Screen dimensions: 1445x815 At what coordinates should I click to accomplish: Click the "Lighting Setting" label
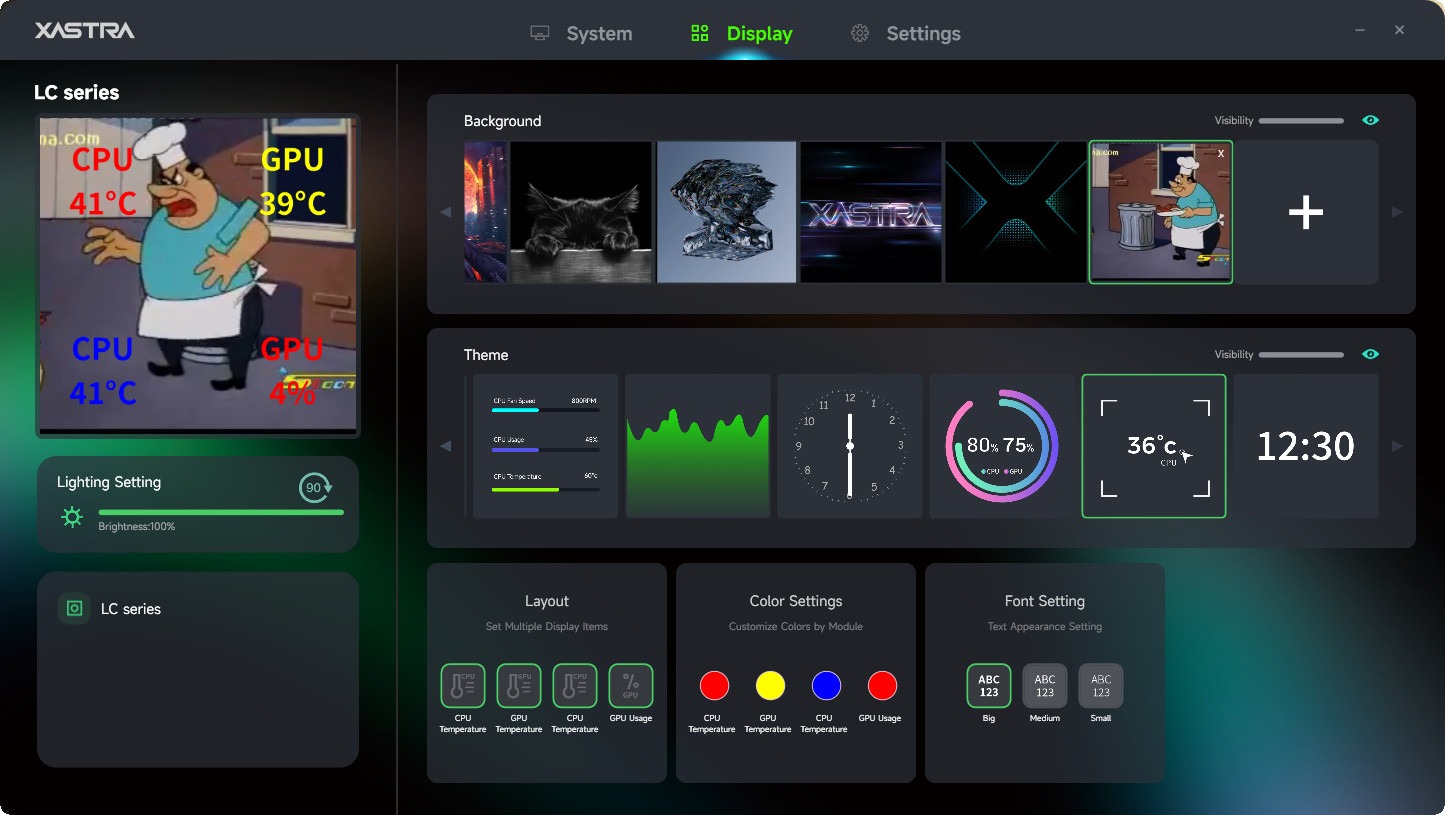coord(109,482)
